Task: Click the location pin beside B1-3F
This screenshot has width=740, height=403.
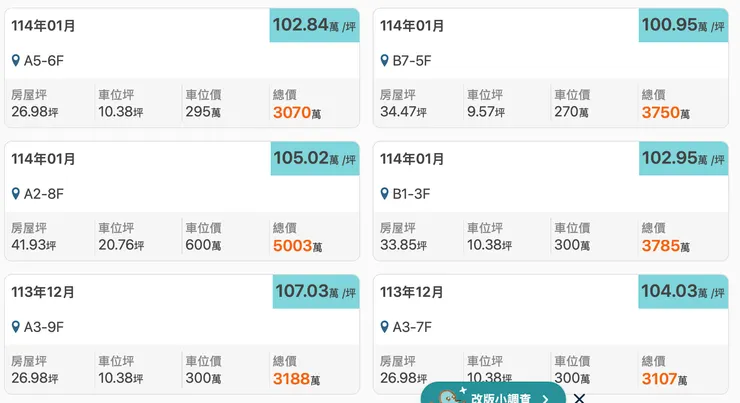Action: pos(385,194)
